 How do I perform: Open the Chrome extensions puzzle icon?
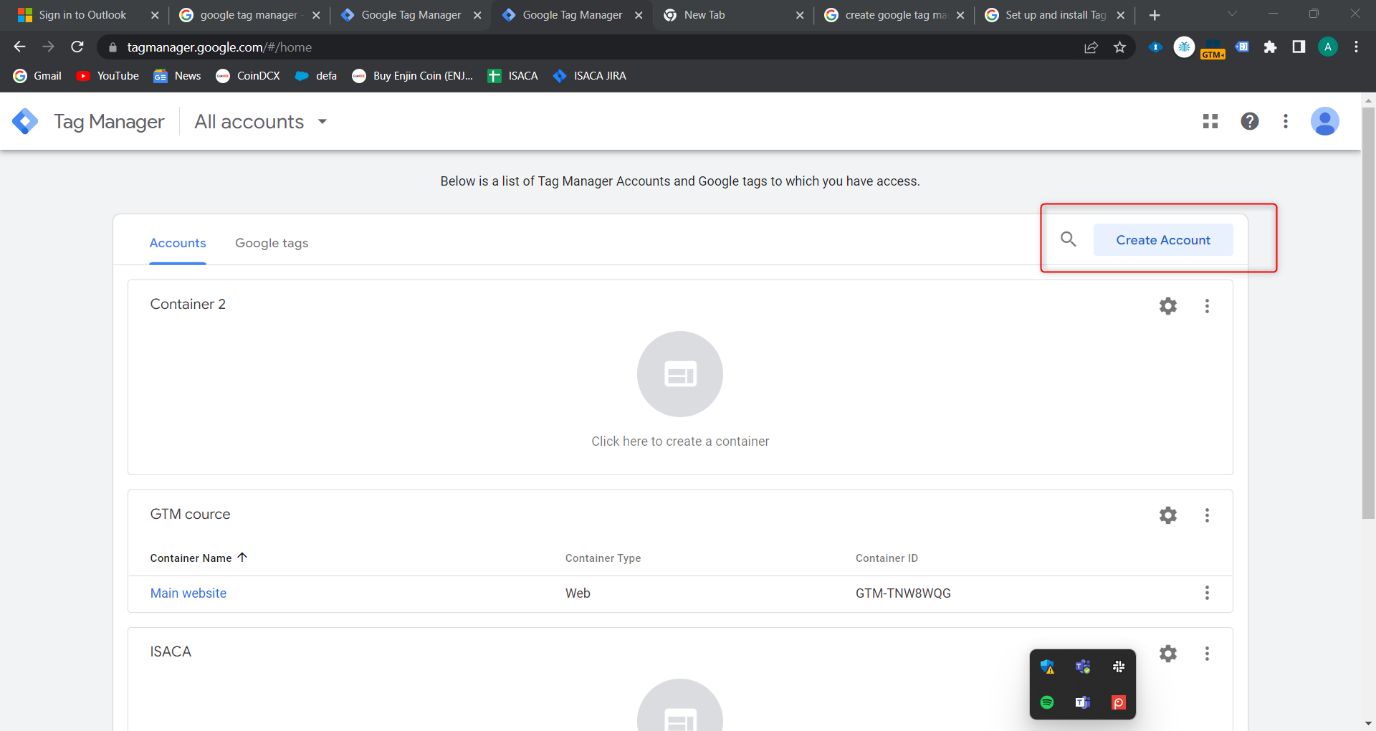point(1270,47)
